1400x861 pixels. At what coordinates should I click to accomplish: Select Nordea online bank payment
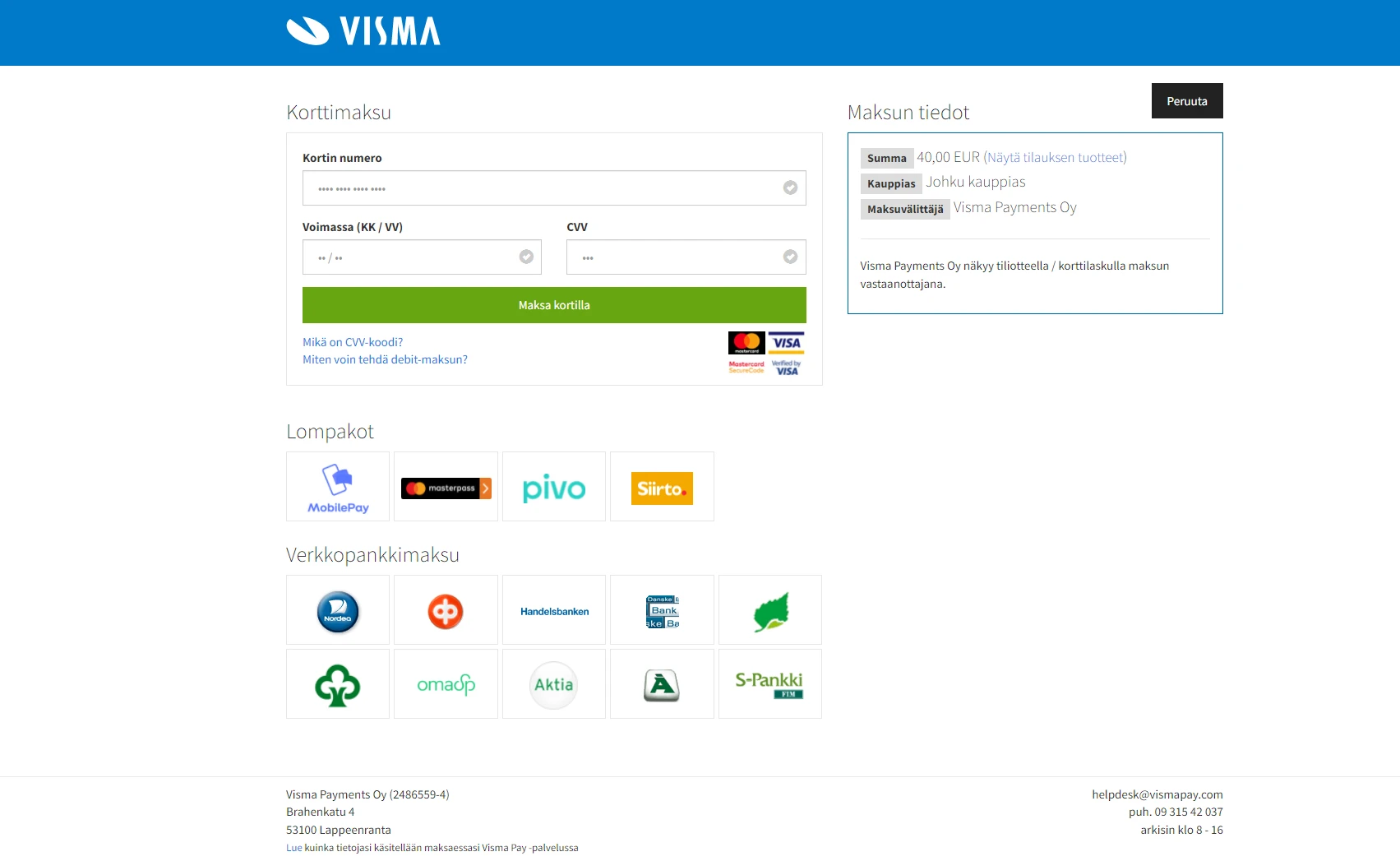point(338,610)
